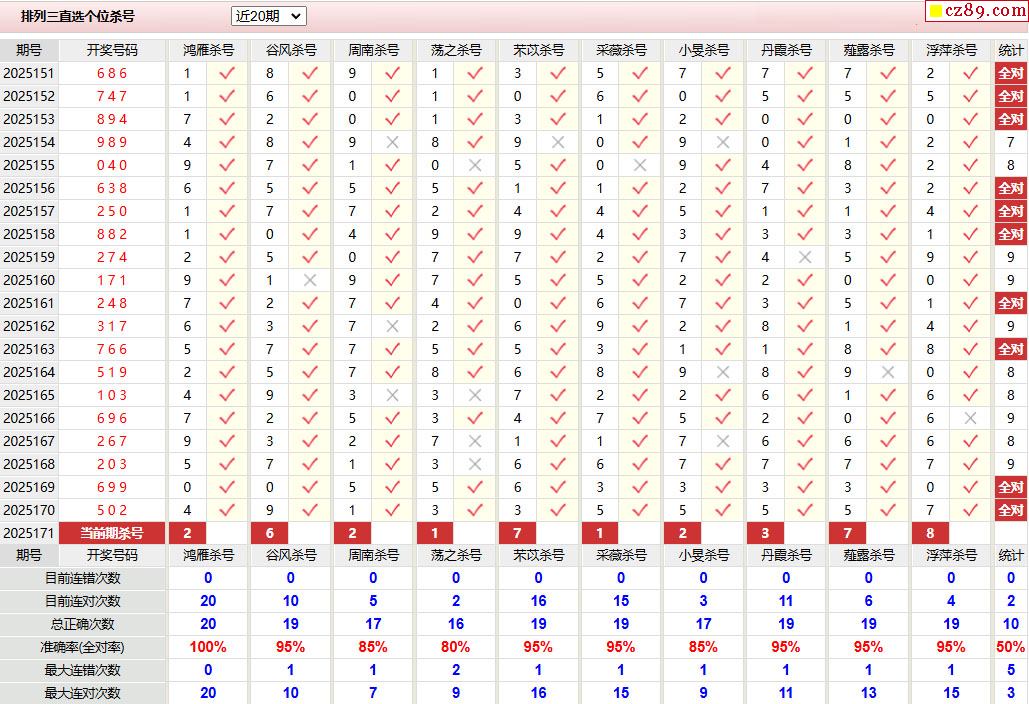Click the 最大连对次数 row label
Image resolution: width=1029 pixels, height=704 pixels.
(x=83, y=693)
